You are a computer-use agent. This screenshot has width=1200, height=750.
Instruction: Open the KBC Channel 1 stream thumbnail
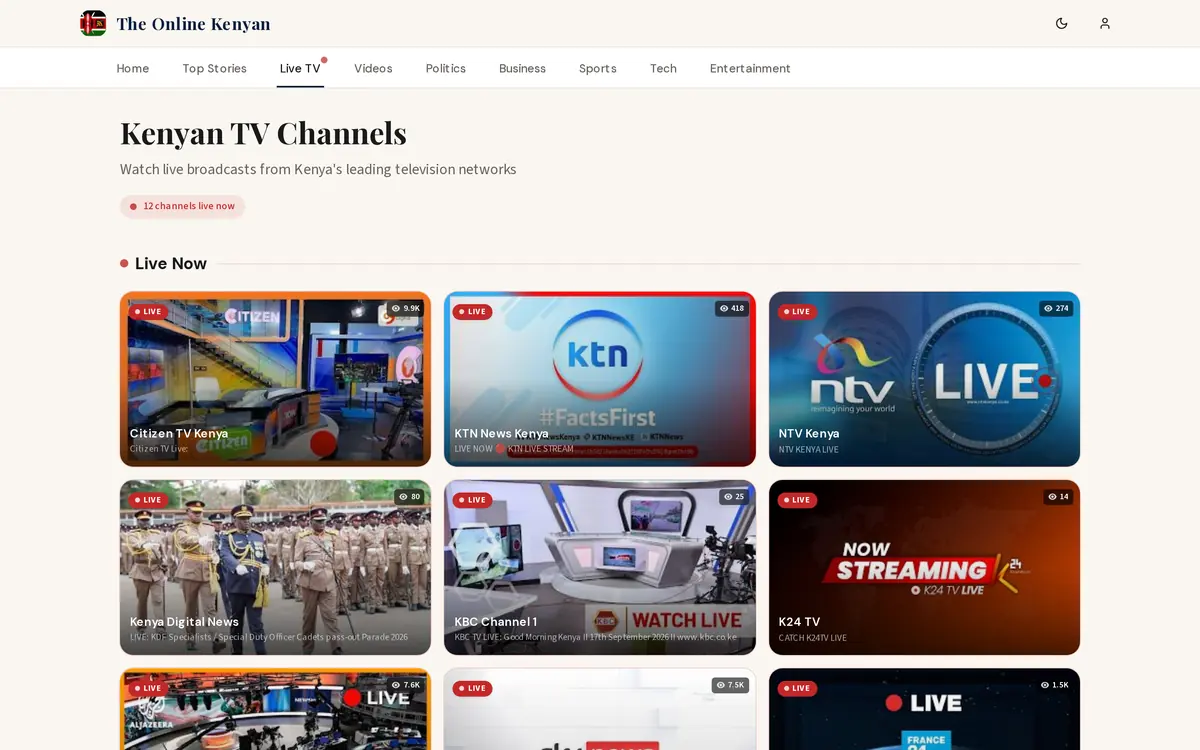(600, 567)
